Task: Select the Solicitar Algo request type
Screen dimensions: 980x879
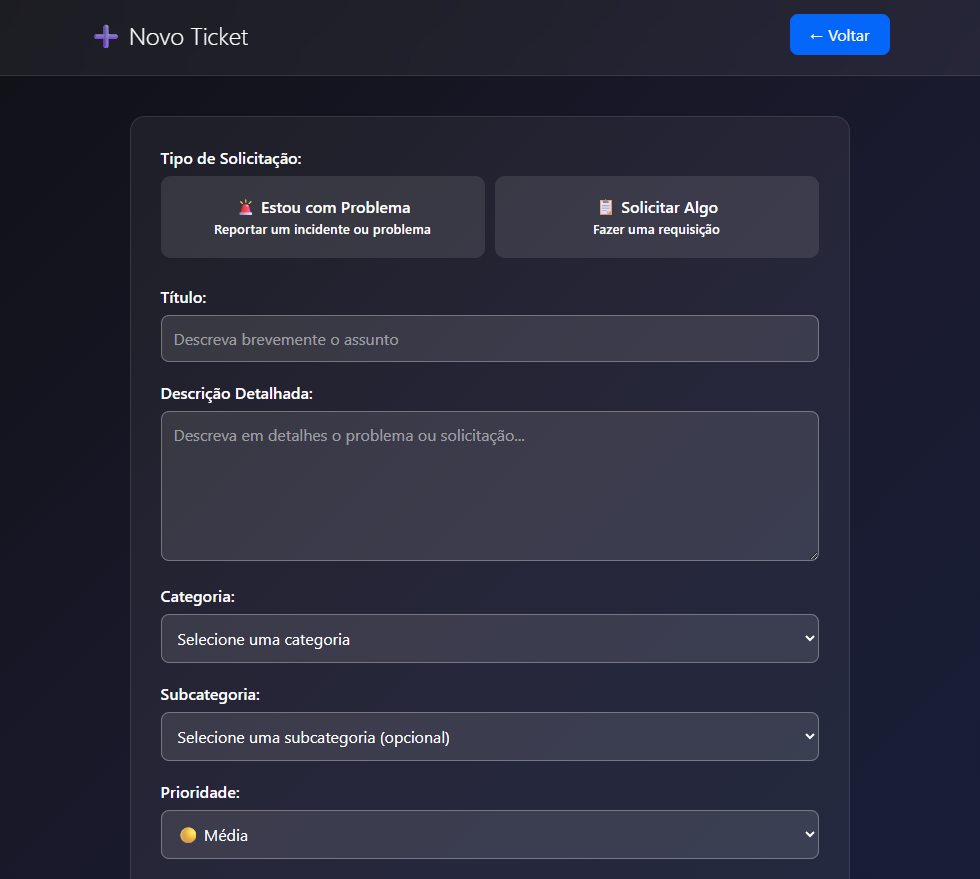Action: [656, 217]
